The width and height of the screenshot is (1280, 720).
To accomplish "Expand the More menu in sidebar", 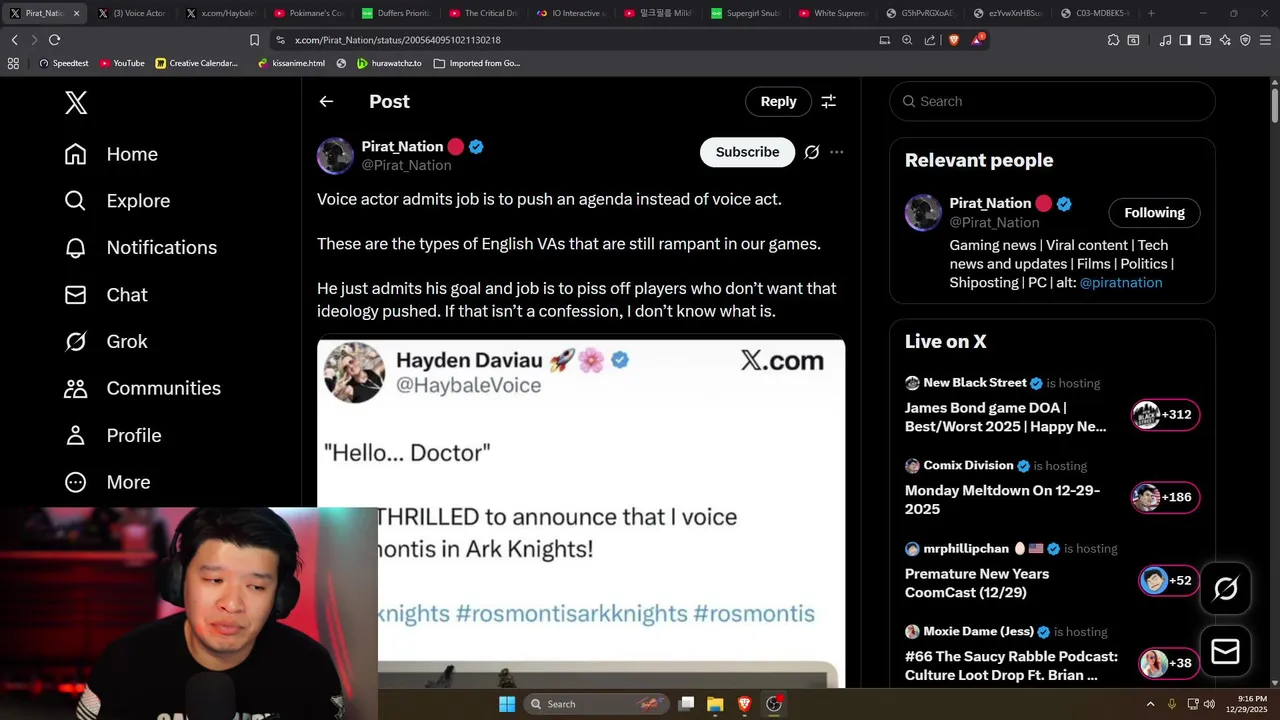I will (x=107, y=482).
